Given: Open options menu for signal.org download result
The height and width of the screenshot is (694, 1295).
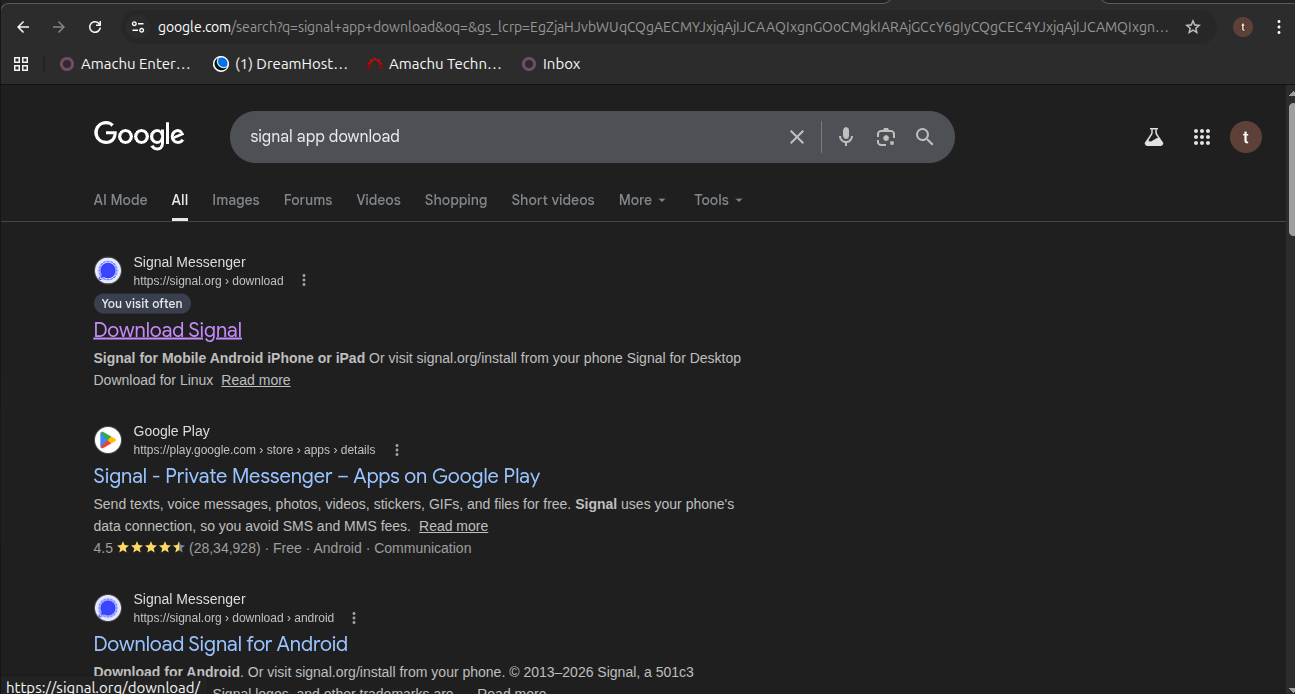Looking at the screenshot, I should click(x=305, y=281).
